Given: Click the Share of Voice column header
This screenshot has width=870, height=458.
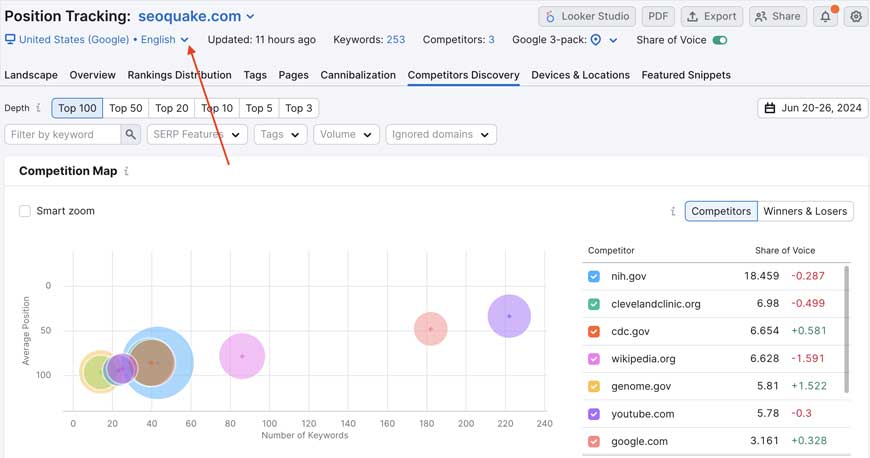Looking at the screenshot, I should (x=785, y=250).
